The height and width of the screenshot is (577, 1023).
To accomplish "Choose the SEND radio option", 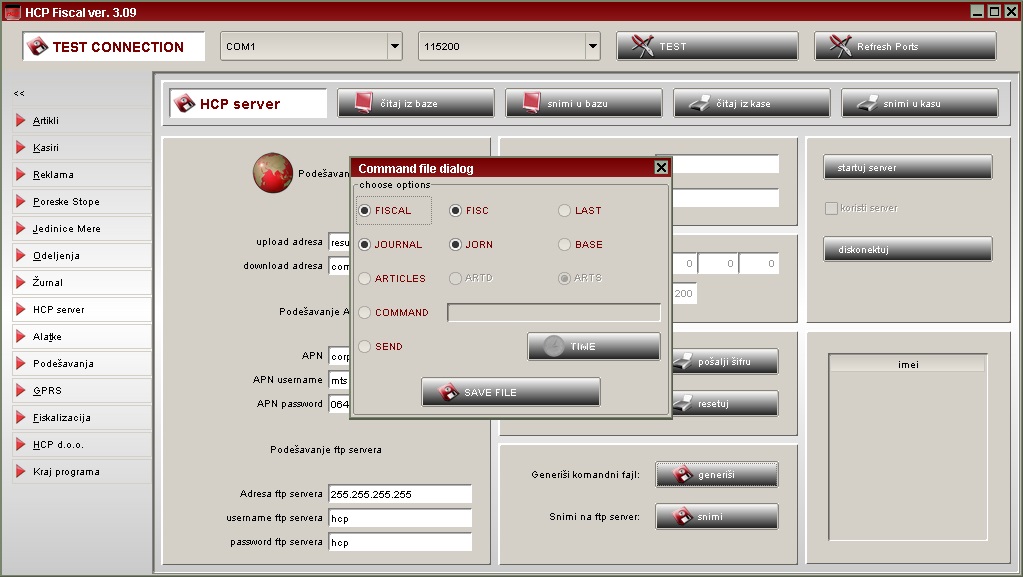I will [365, 347].
